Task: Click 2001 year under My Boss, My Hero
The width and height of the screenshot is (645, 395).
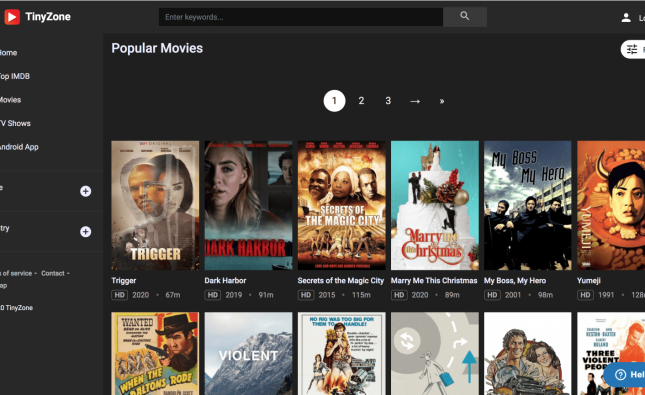Action: tap(513, 295)
